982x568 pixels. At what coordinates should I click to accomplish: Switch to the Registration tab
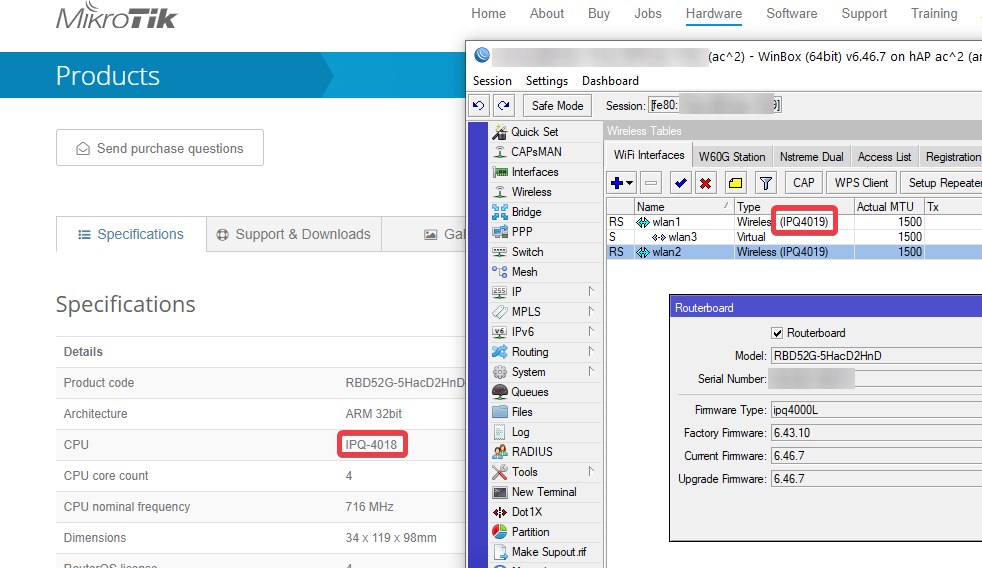click(952, 157)
